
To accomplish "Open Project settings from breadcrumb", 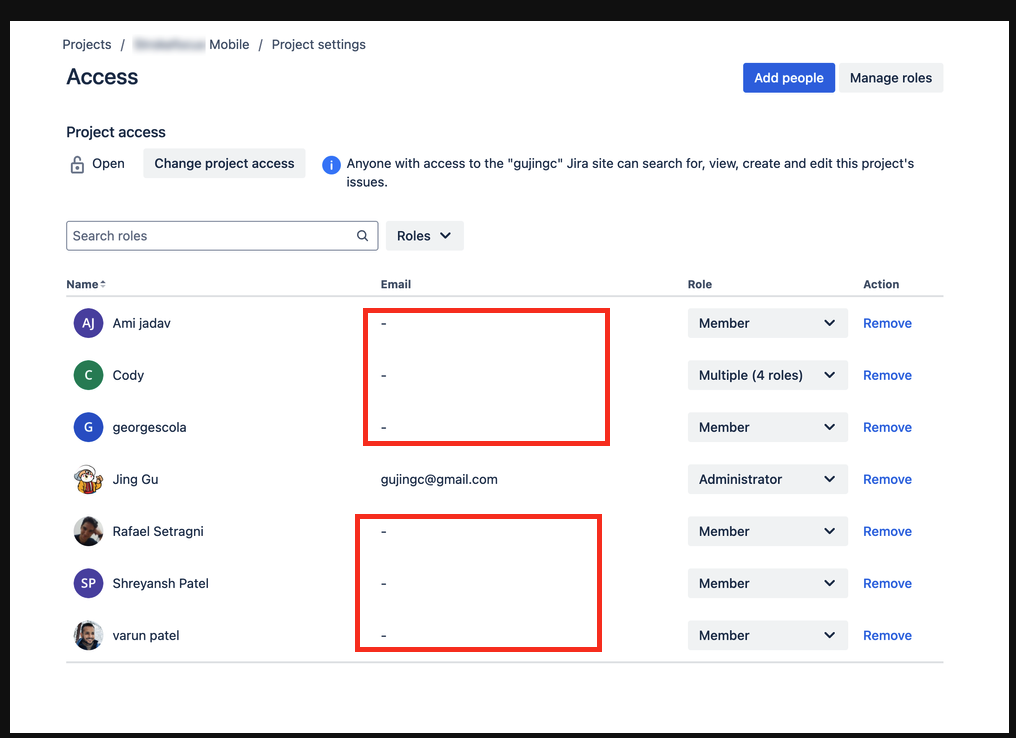I will tap(318, 44).
